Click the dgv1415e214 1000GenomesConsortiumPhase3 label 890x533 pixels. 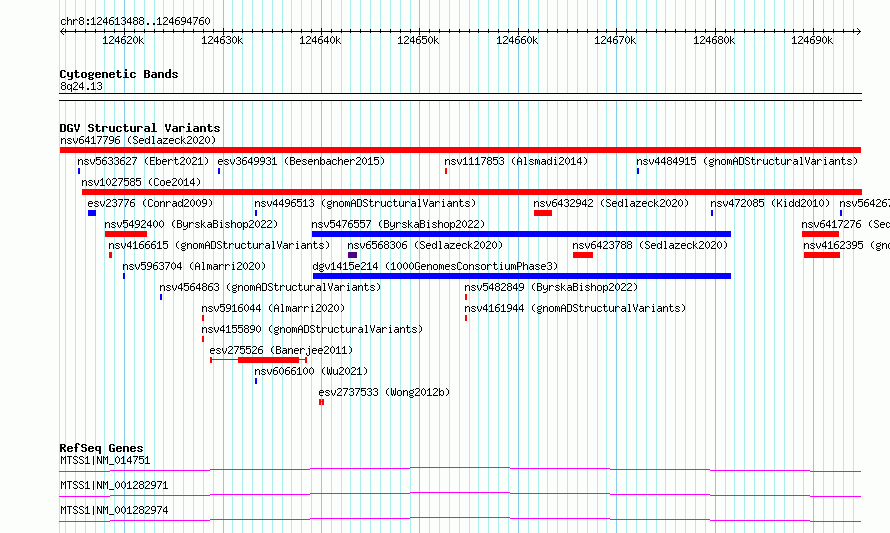435,266
